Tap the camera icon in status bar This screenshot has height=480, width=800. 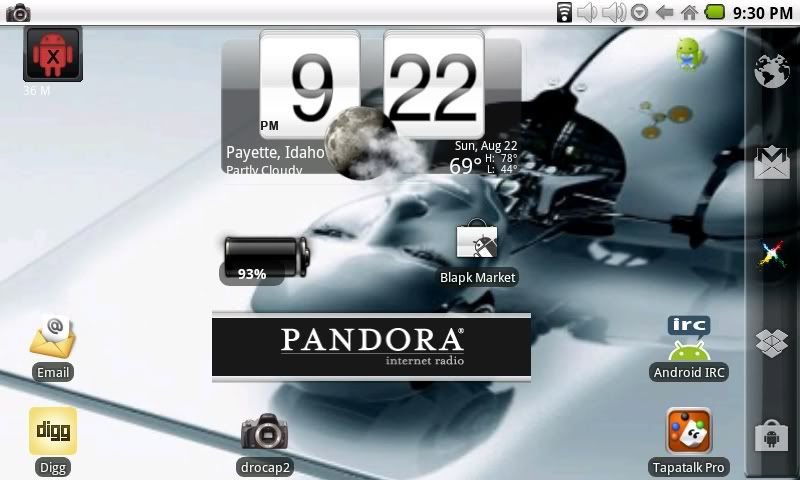(x=18, y=12)
